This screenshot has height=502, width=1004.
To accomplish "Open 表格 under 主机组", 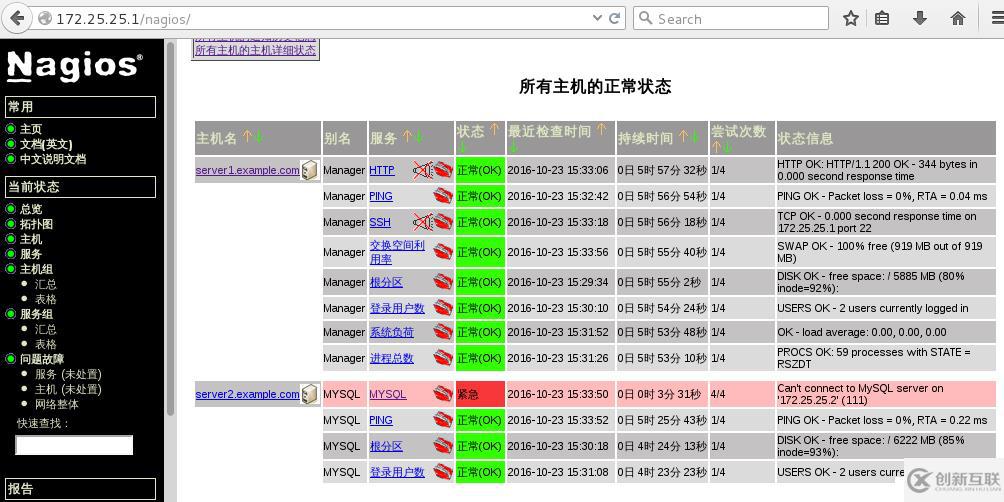I will [45, 299].
